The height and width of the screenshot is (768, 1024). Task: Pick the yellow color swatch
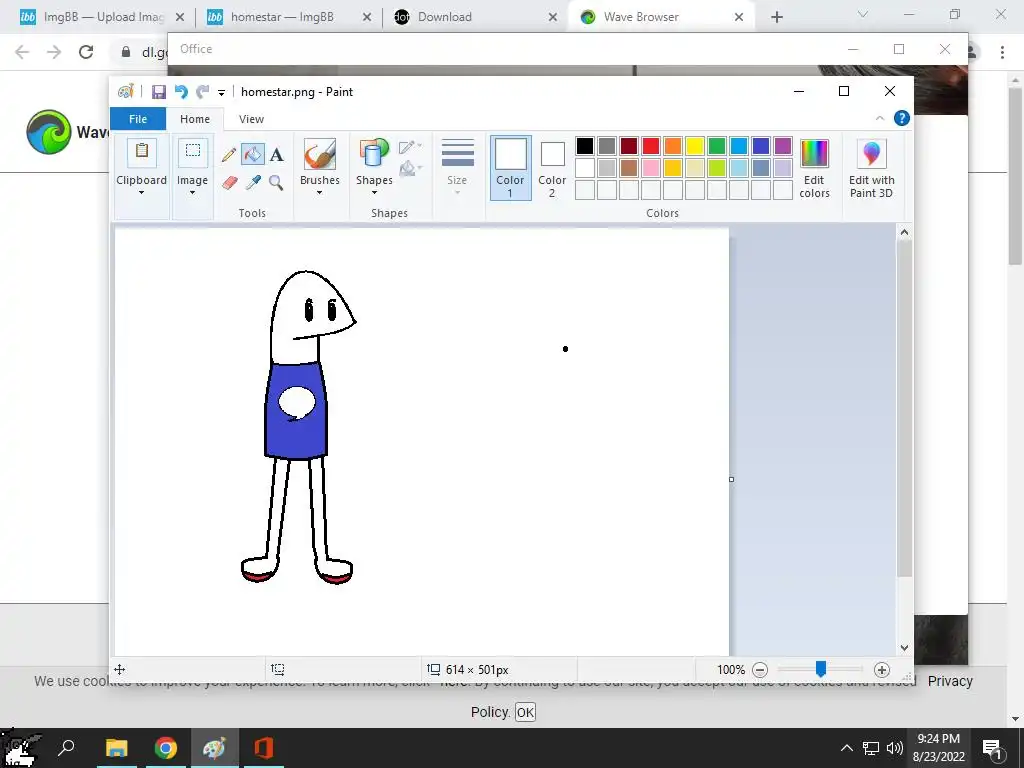click(x=695, y=146)
